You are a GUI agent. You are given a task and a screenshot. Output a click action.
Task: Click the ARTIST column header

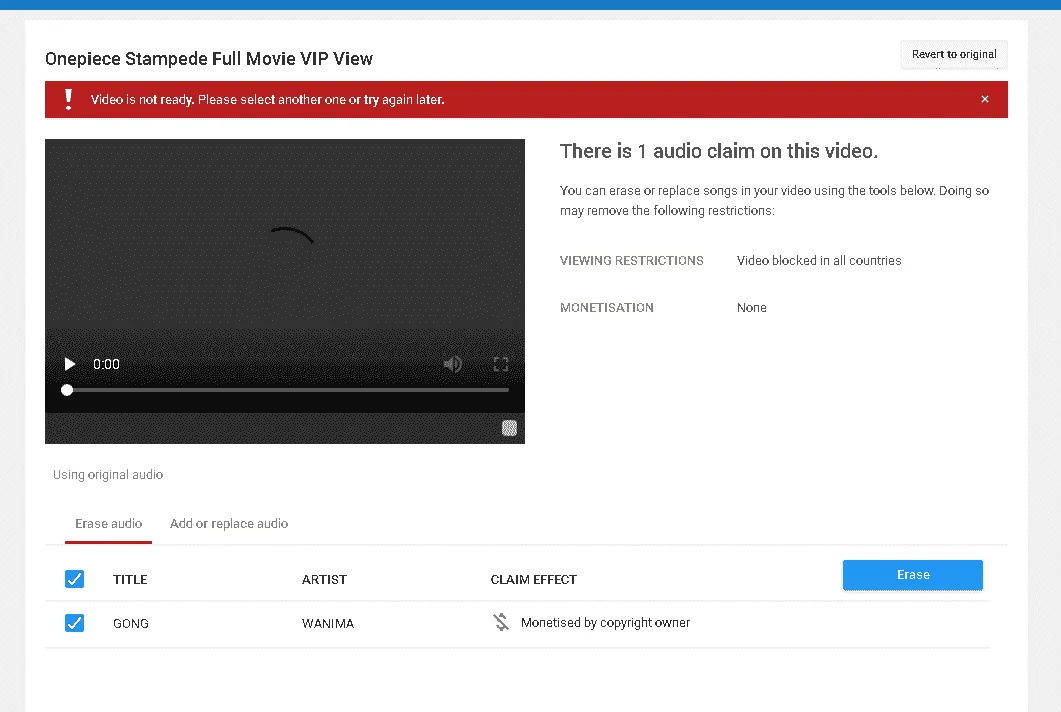pyautogui.click(x=324, y=579)
